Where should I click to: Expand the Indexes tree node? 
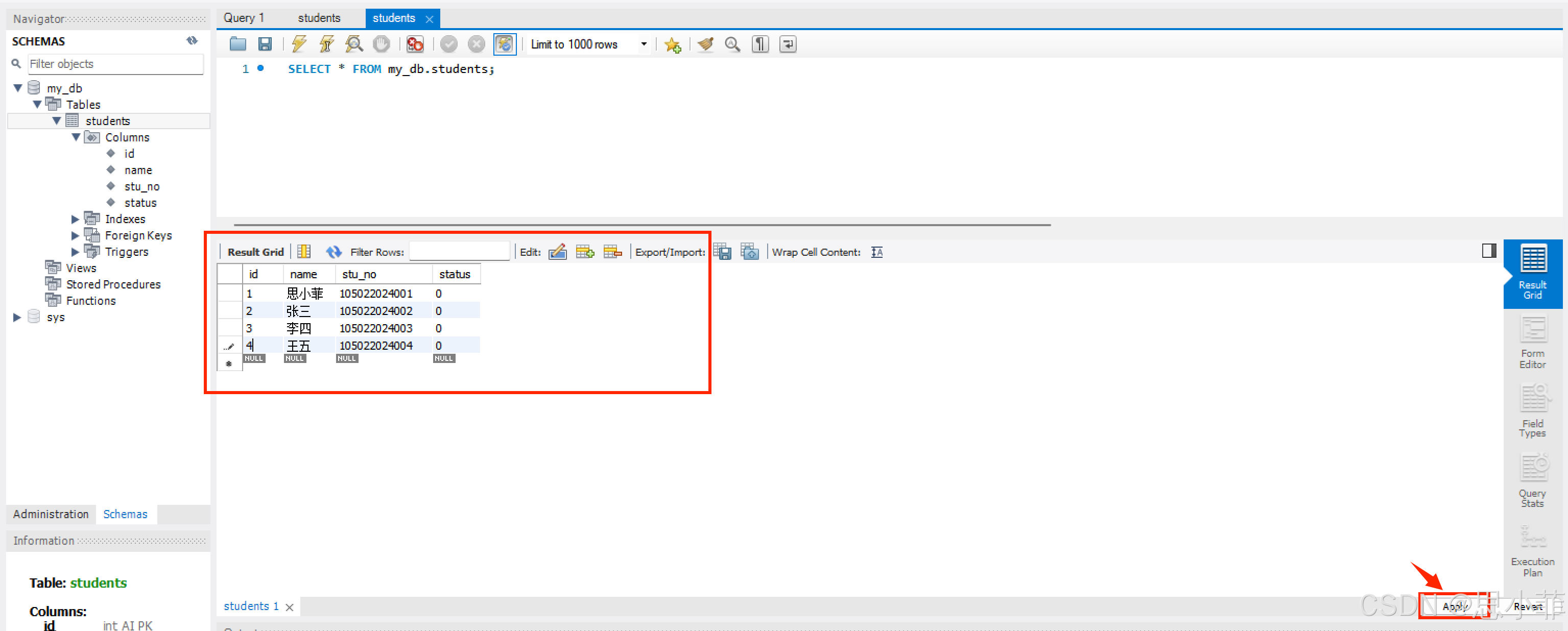[76, 219]
